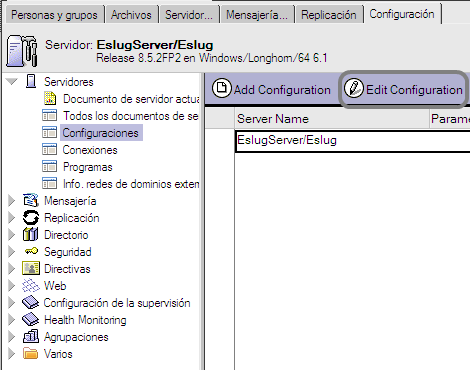Image resolution: width=470 pixels, height=370 pixels.
Task: Switch to the Archivos tab
Action: [131, 15]
